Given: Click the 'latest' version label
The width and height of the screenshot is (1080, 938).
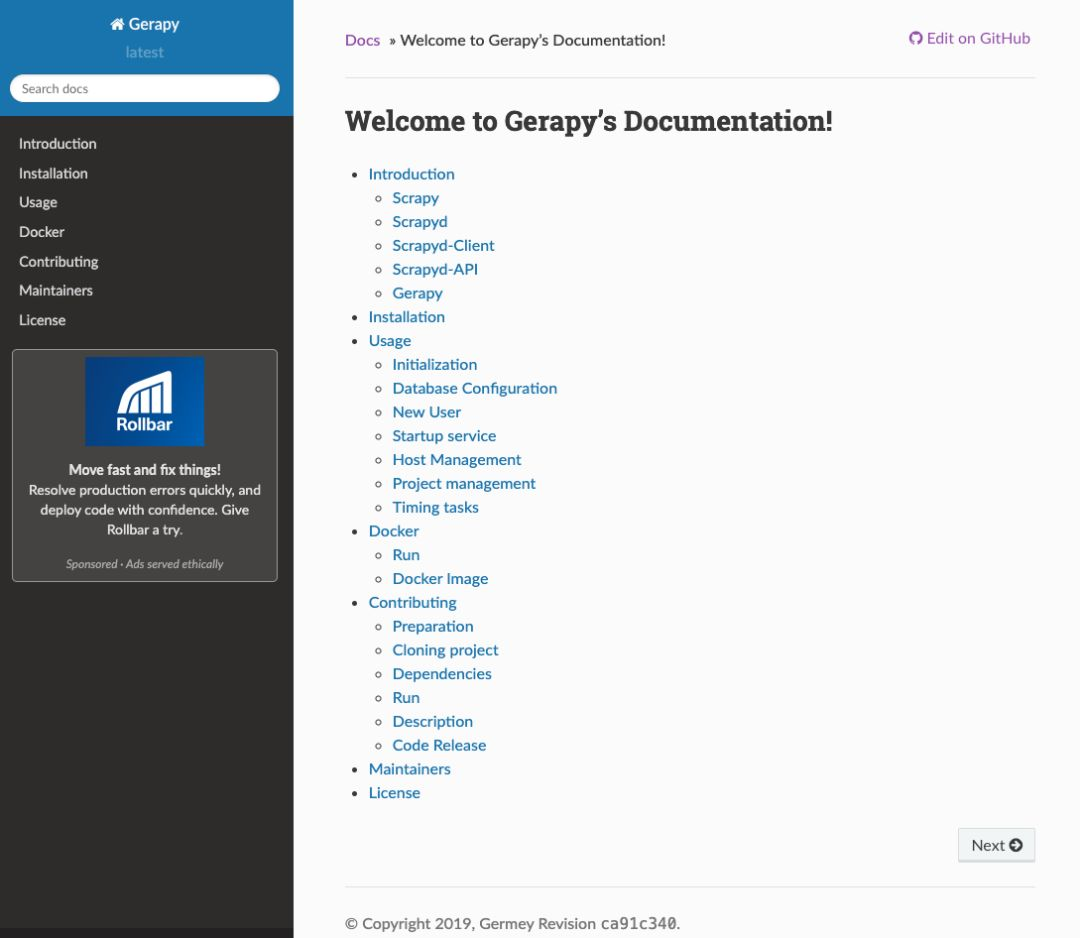Looking at the screenshot, I should tap(145, 52).
